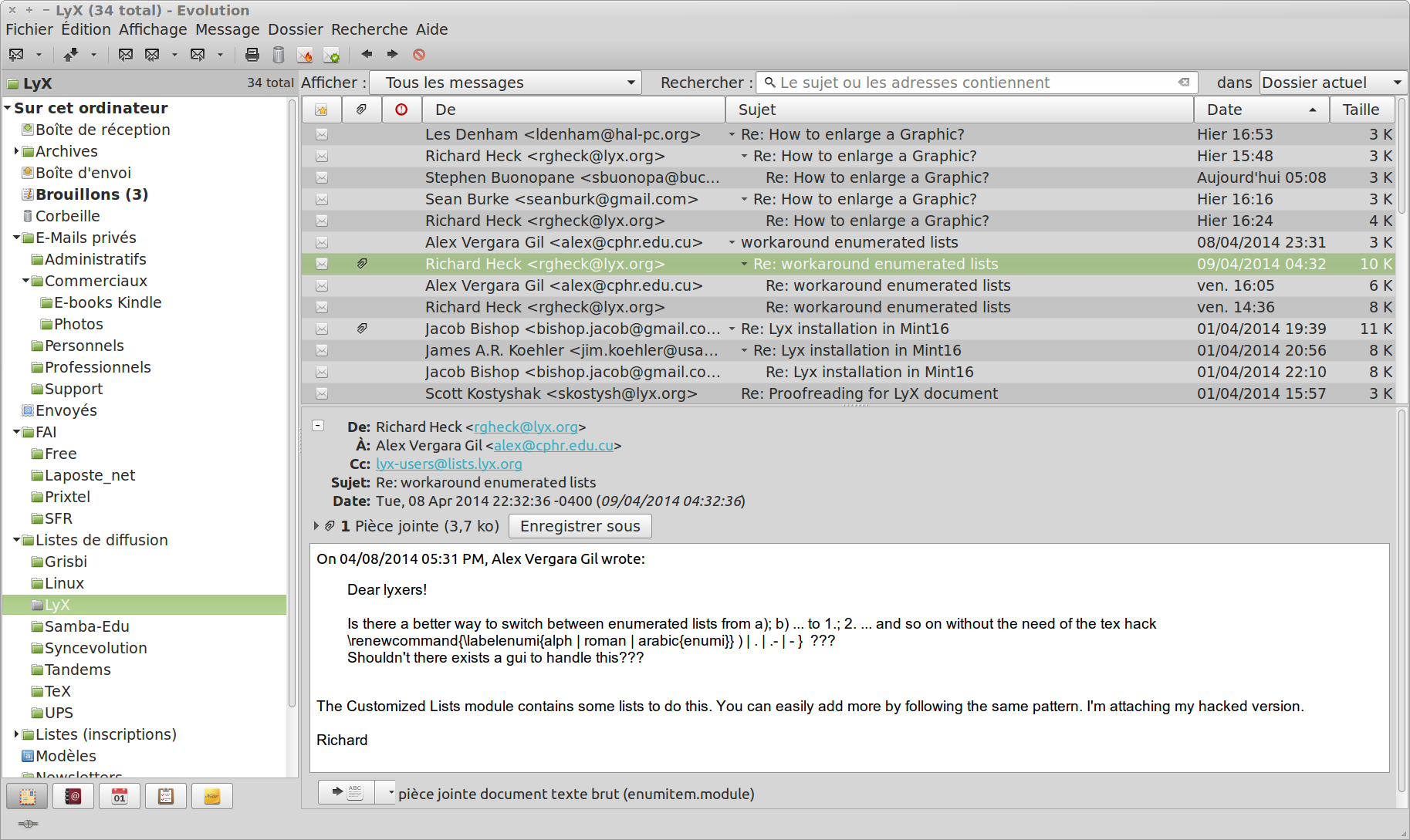This screenshot has width=1410, height=840.
Task: Sort messages by Date column header
Action: point(1262,110)
